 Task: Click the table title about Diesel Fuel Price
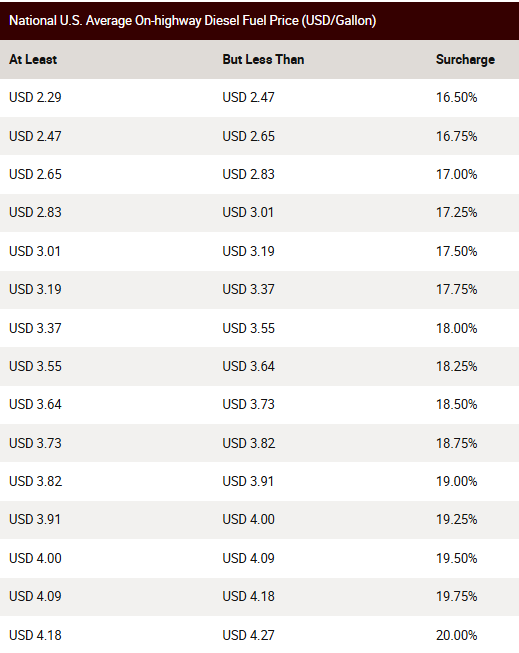point(192,20)
